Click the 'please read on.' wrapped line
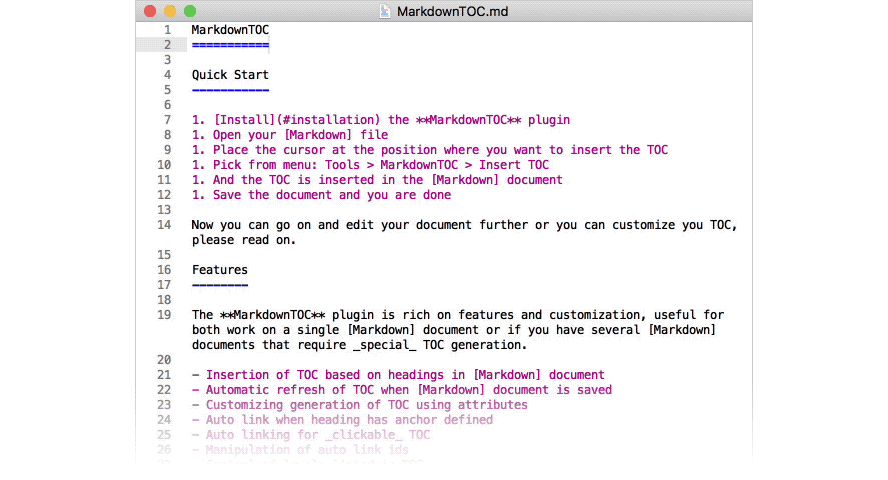888x480 pixels. 244,240
